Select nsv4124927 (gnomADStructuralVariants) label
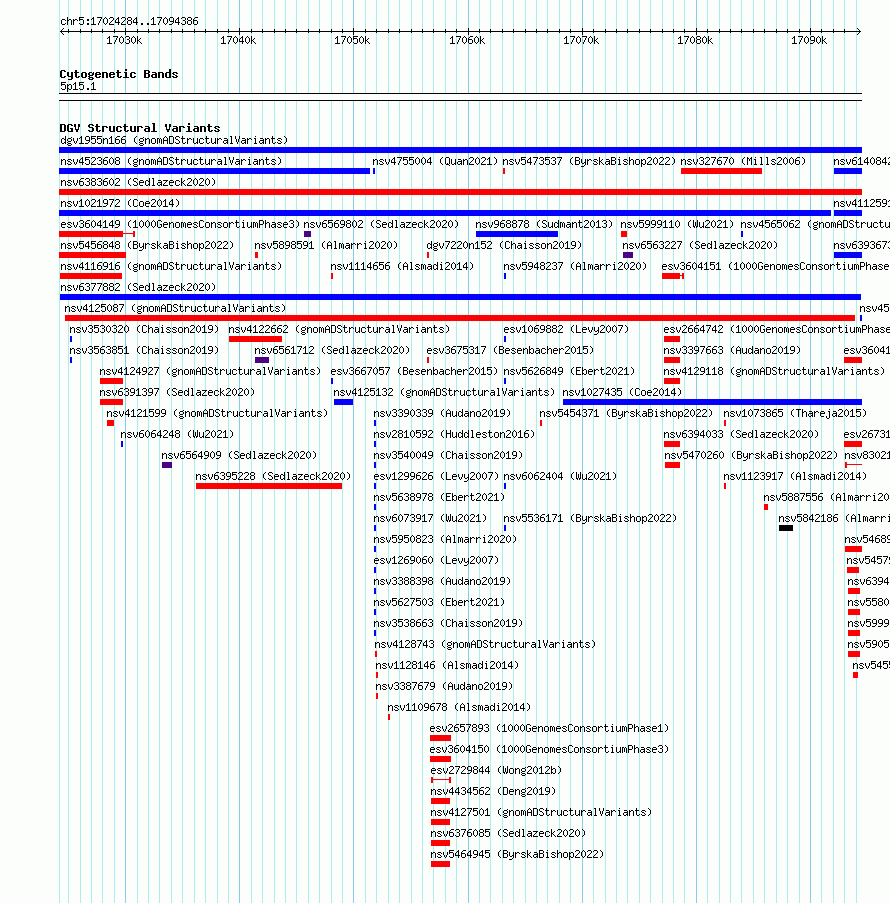This screenshot has height=903, width=890. pyautogui.click(x=210, y=371)
